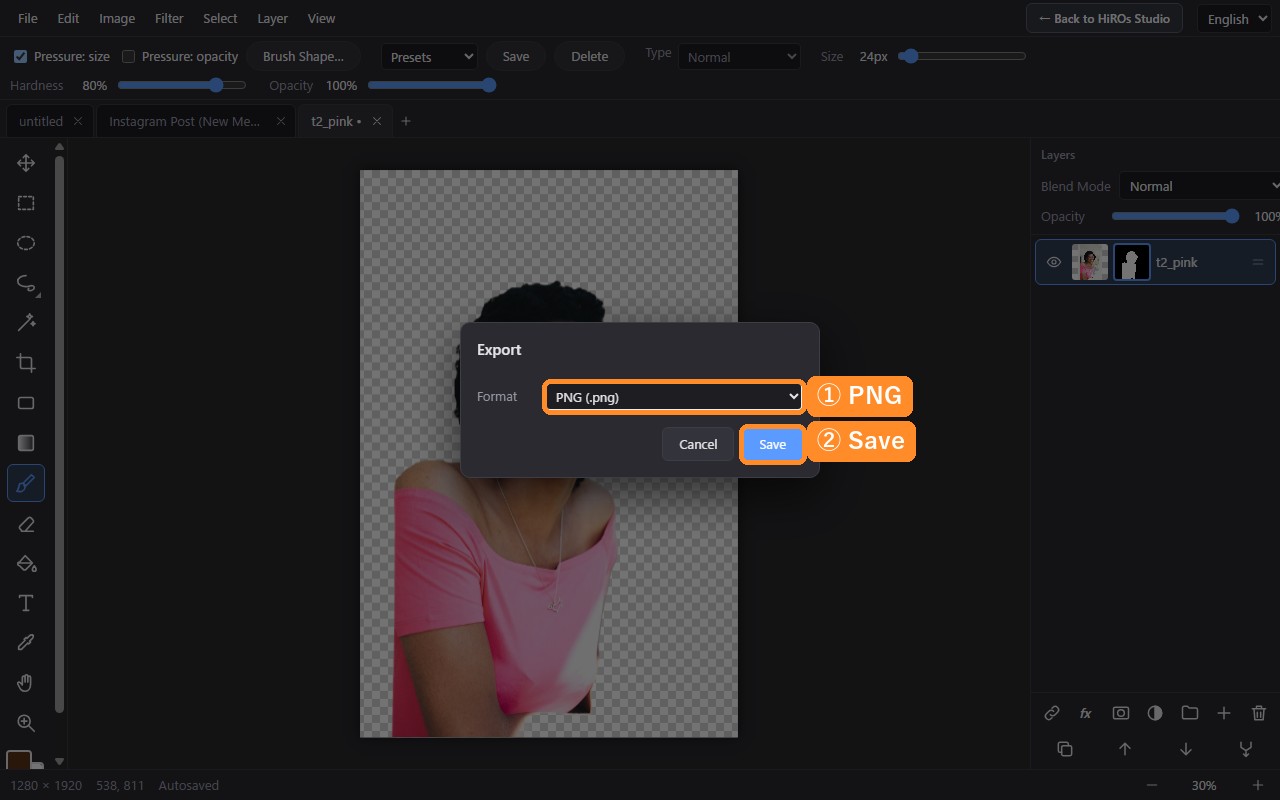Click Cancel in the Export dialog
The width and height of the screenshot is (1280, 800).
coord(698,444)
